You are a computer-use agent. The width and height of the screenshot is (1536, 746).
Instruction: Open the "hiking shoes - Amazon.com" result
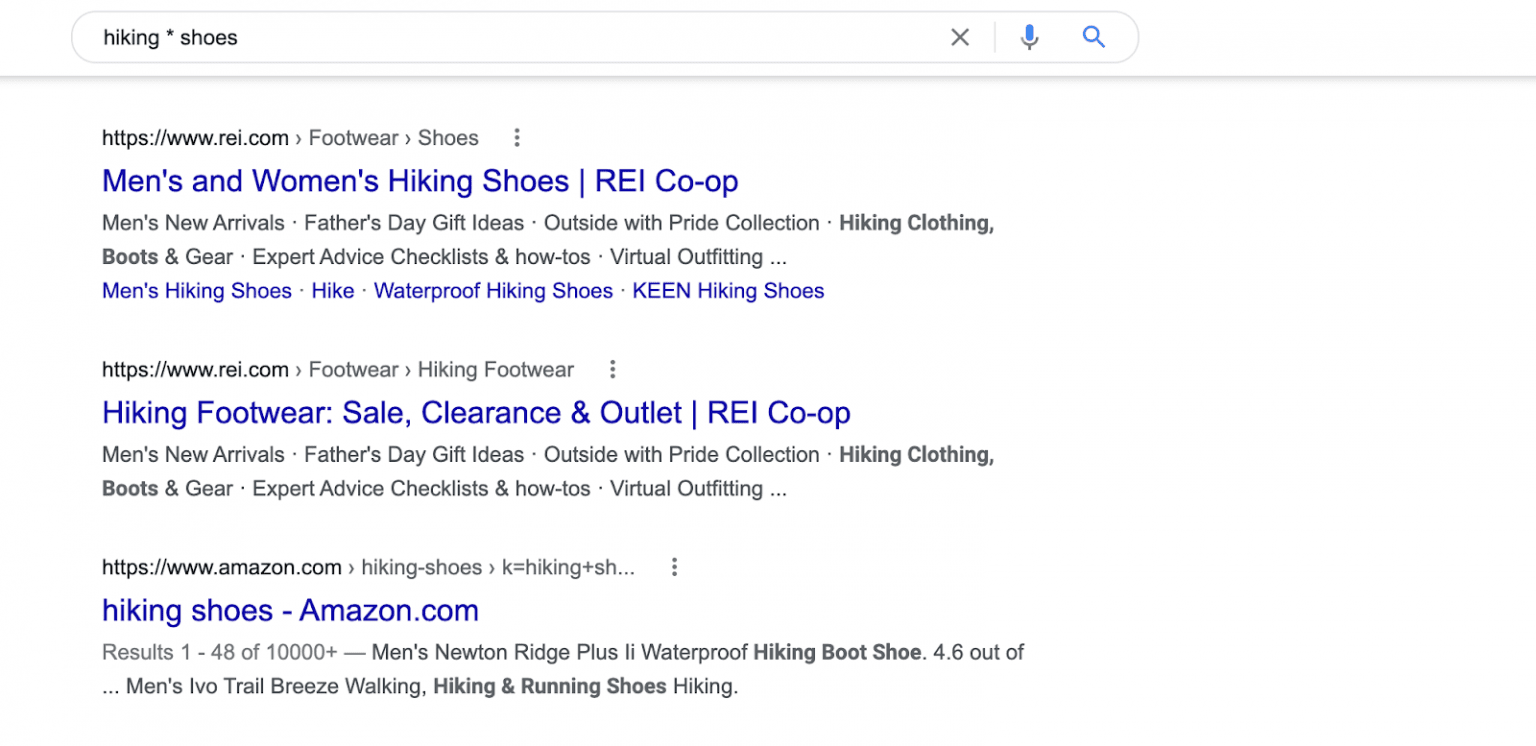click(289, 610)
